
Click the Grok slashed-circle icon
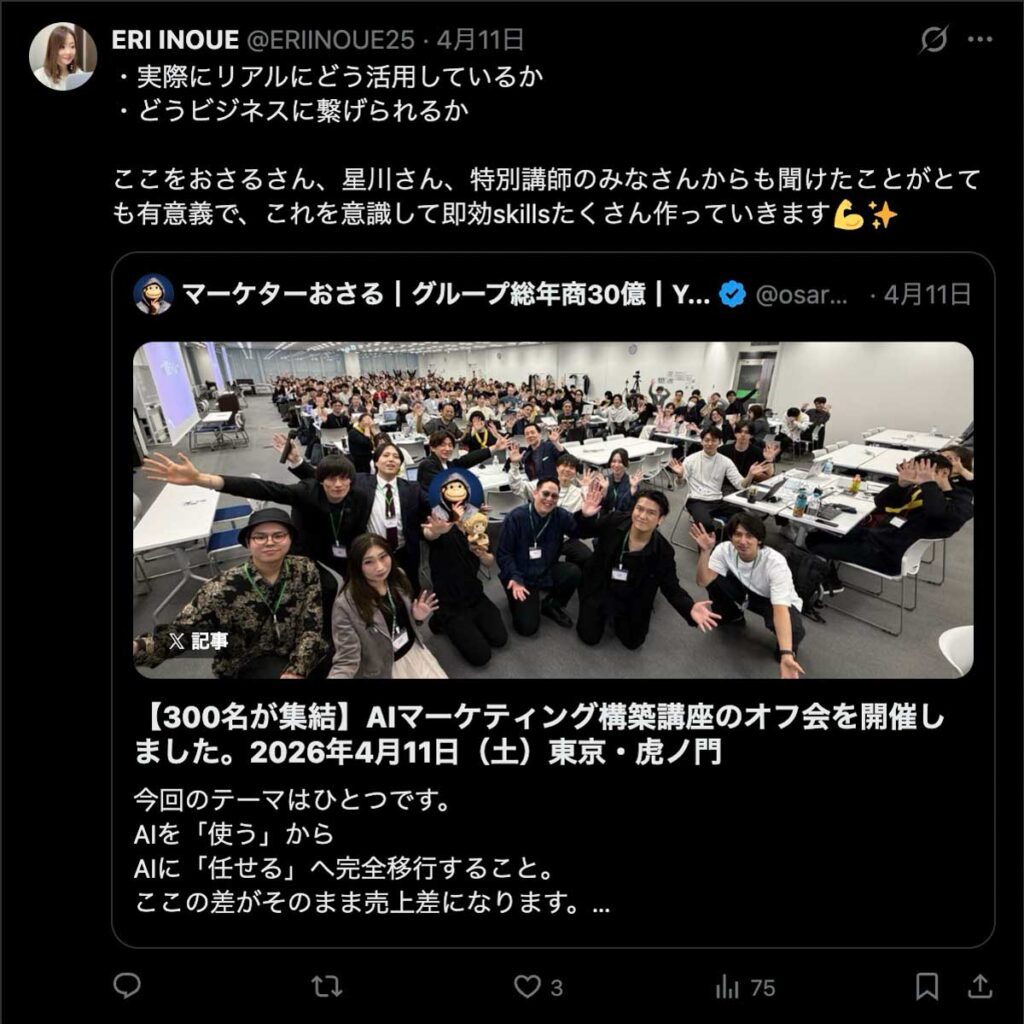pyautogui.click(x=933, y=40)
